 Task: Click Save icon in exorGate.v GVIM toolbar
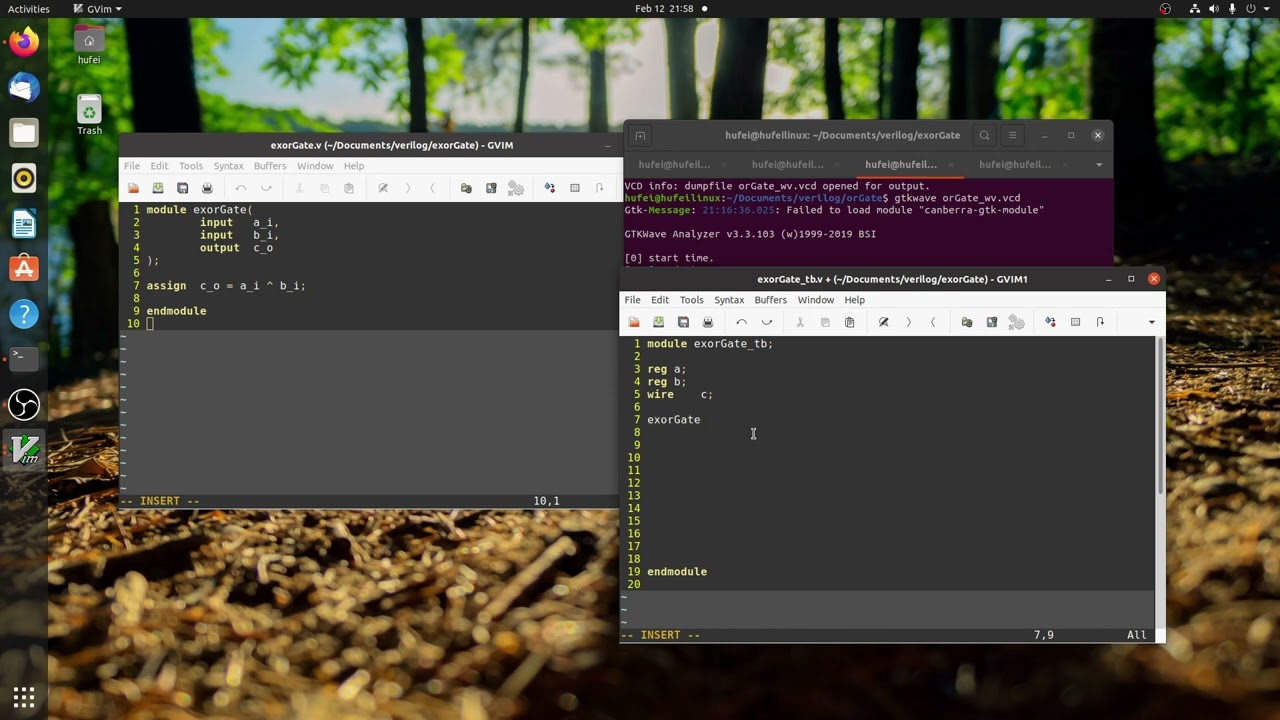coord(158,188)
